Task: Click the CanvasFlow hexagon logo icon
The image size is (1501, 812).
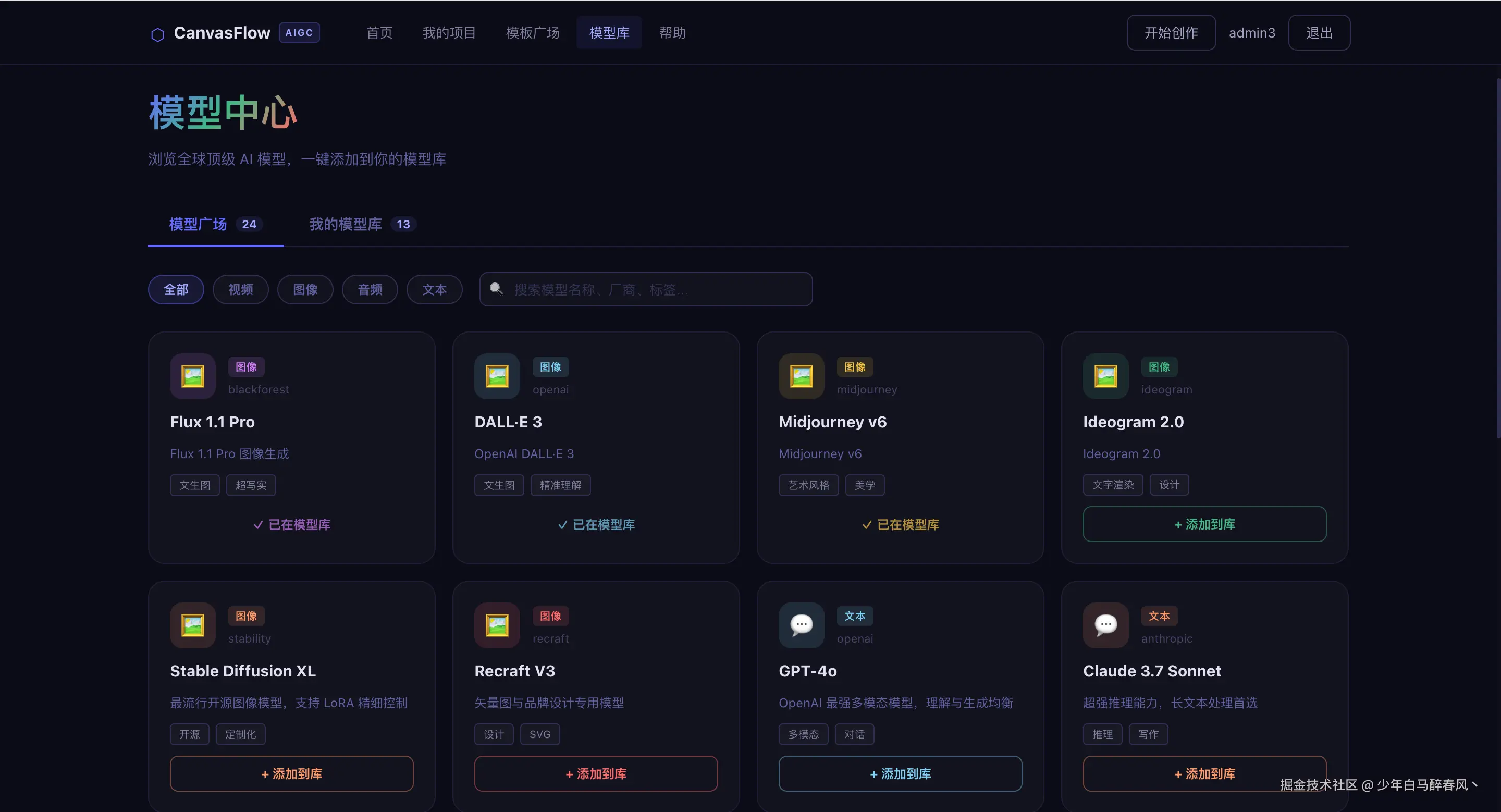Action: (157, 34)
